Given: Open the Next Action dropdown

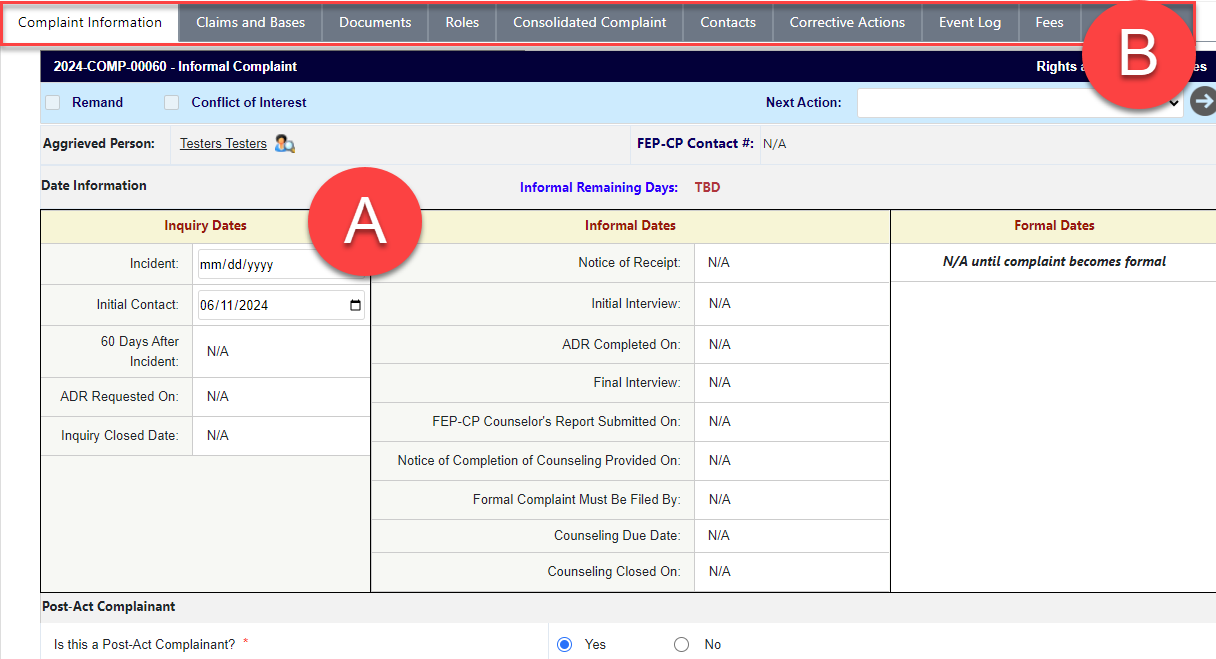Looking at the screenshot, I should pos(1020,102).
